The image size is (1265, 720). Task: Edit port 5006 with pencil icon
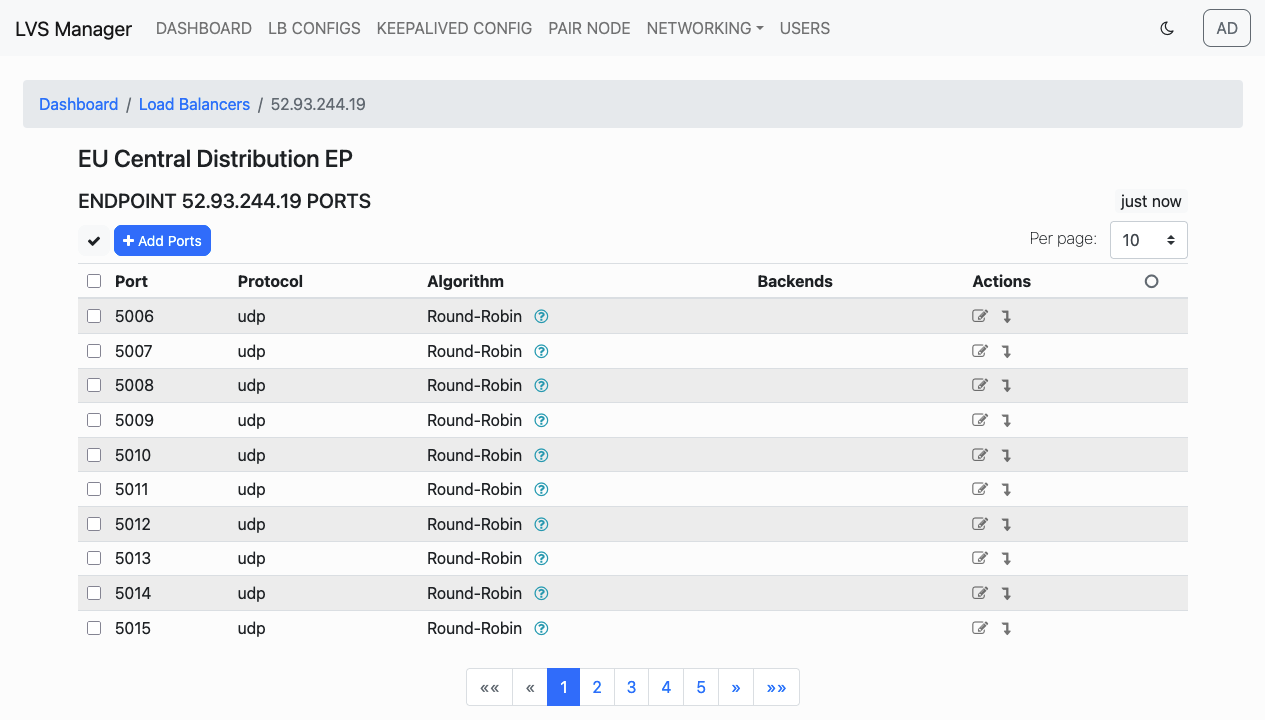[980, 316]
